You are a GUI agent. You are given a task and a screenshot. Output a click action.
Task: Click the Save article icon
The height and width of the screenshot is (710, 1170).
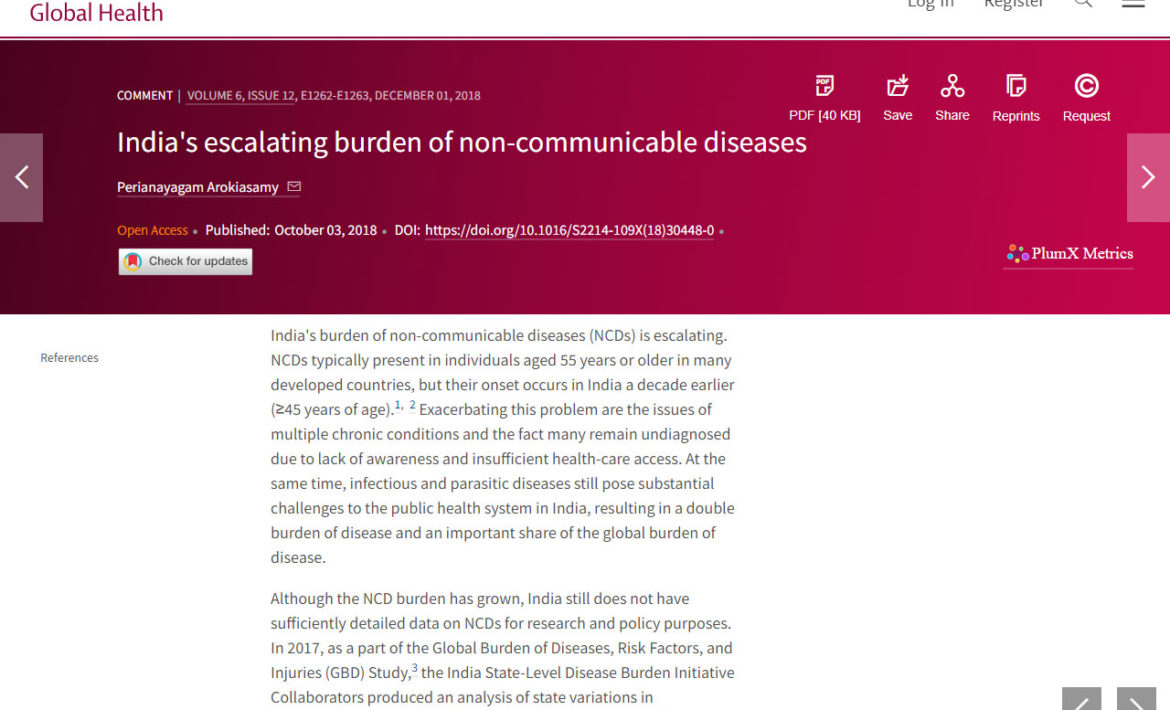[x=898, y=86]
